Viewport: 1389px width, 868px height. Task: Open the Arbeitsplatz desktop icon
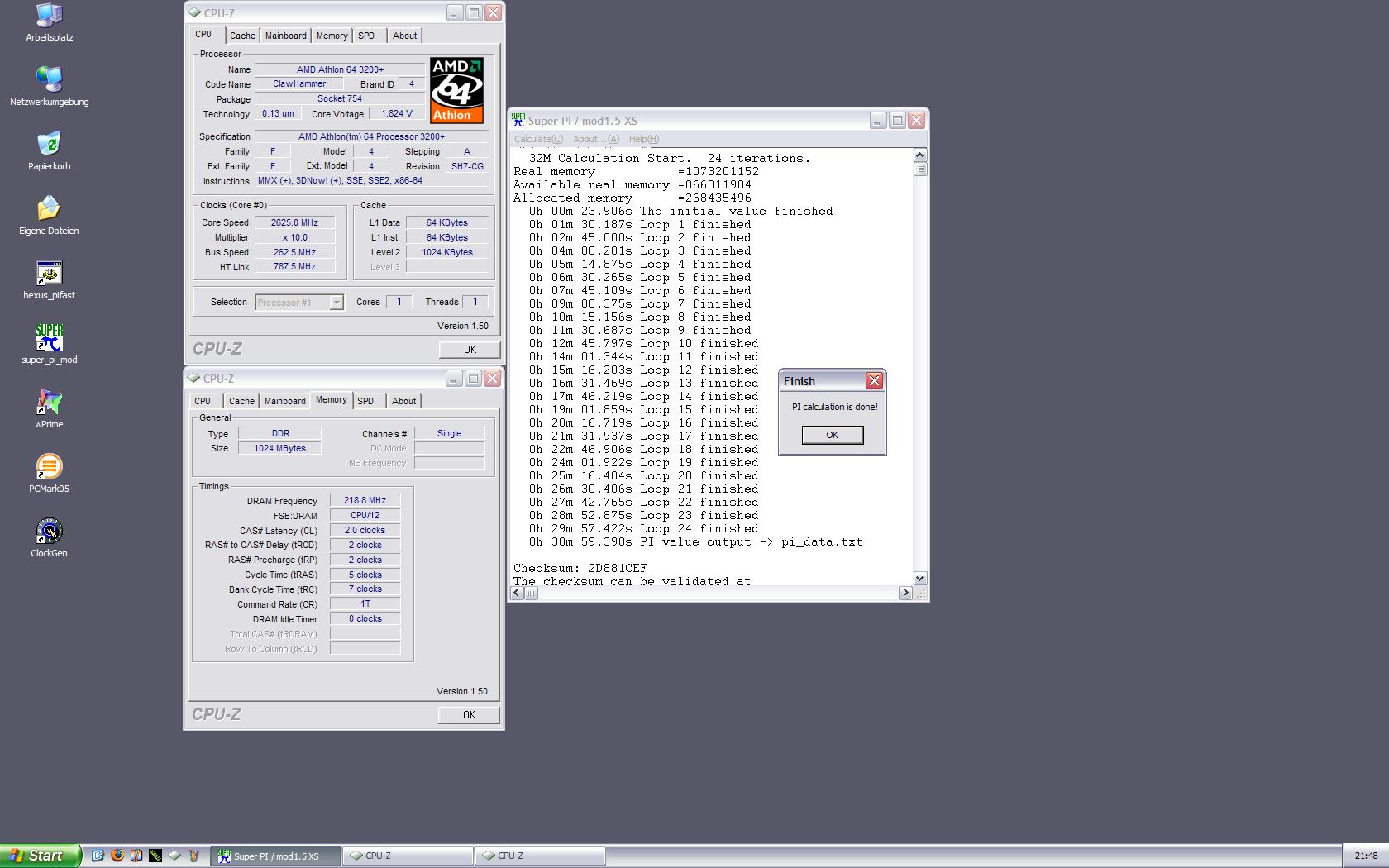[x=49, y=22]
